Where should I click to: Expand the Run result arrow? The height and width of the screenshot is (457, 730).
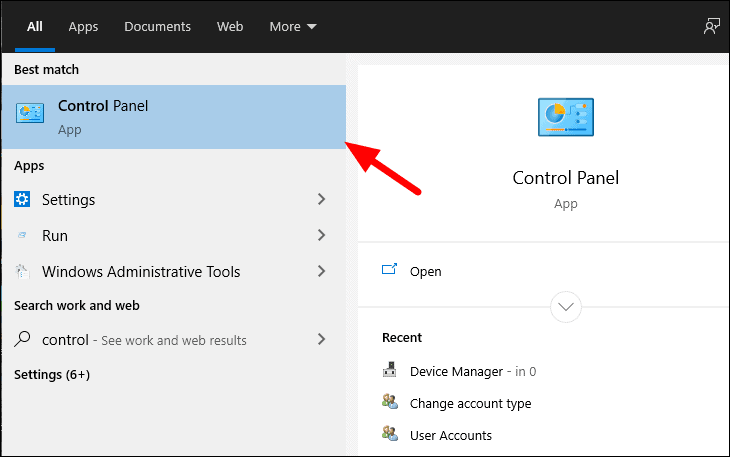coord(321,235)
